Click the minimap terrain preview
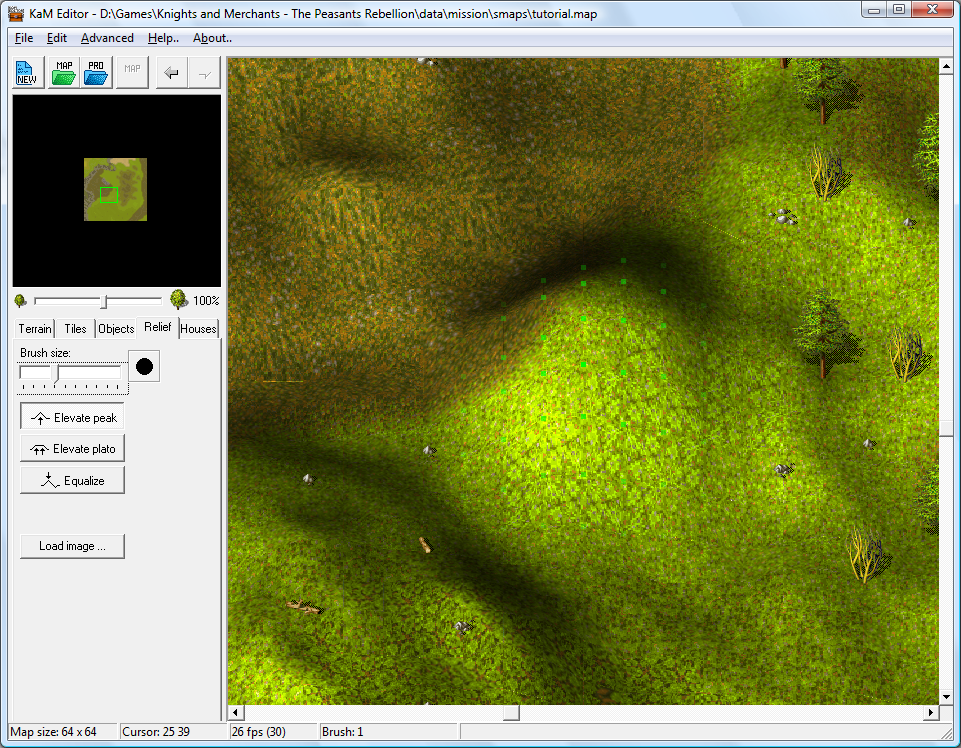The image size is (961, 748). (x=115, y=189)
